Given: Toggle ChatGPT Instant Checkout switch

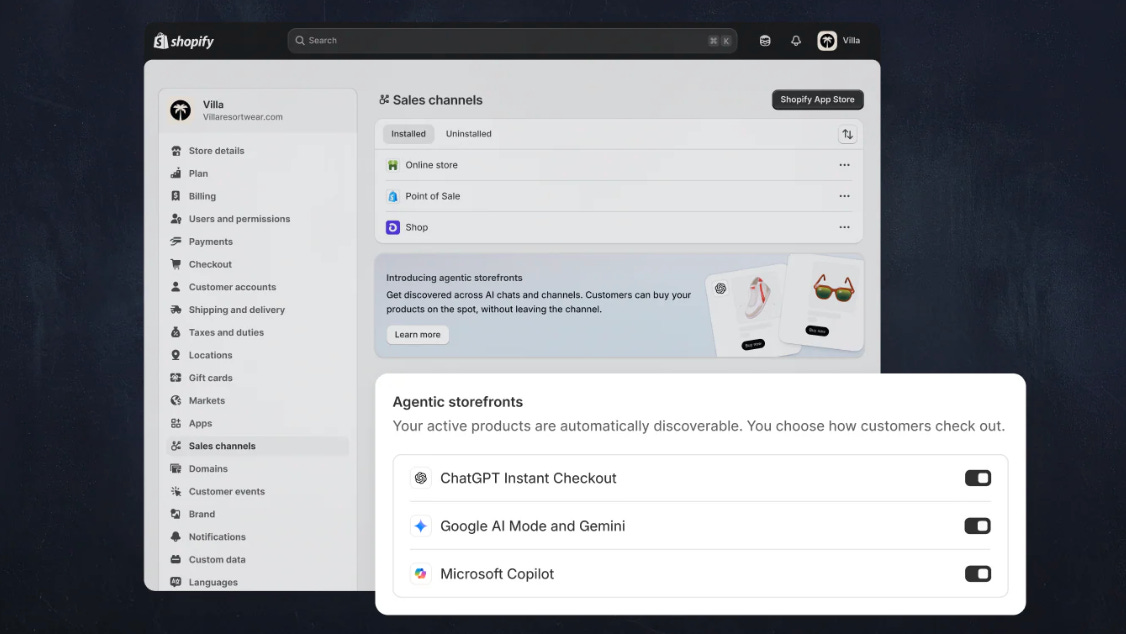Looking at the screenshot, I should click(x=977, y=478).
